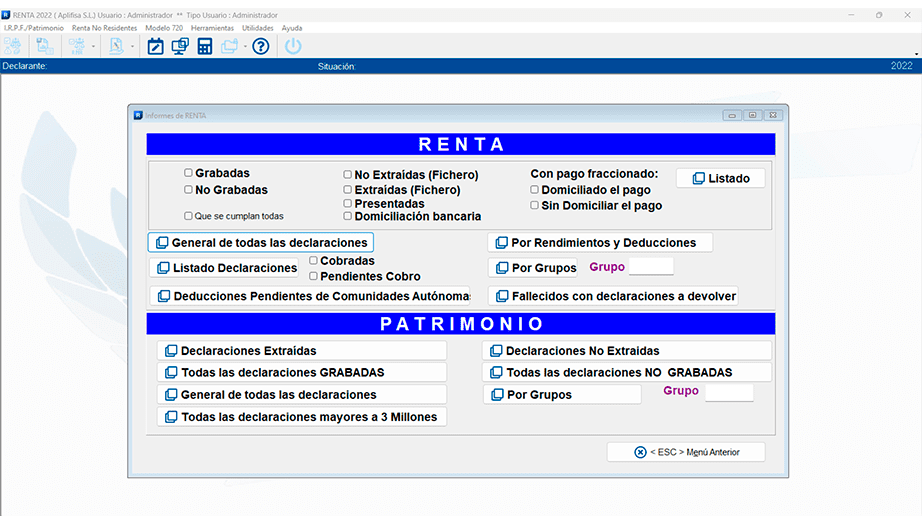Check Extraídas (Fichero) option
Screen dimensions: 922x524
pos(348,189)
